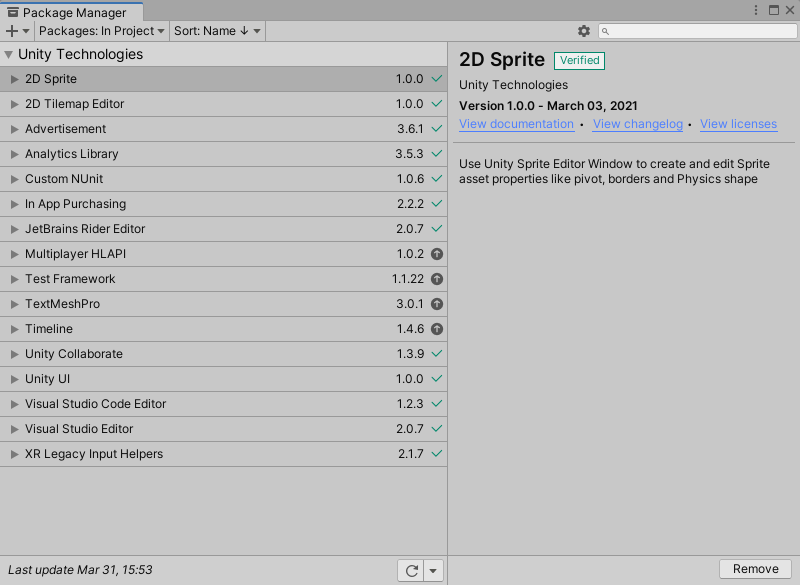Expand versions of 2D Sprite
800x585 pixels.
point(15,79)
